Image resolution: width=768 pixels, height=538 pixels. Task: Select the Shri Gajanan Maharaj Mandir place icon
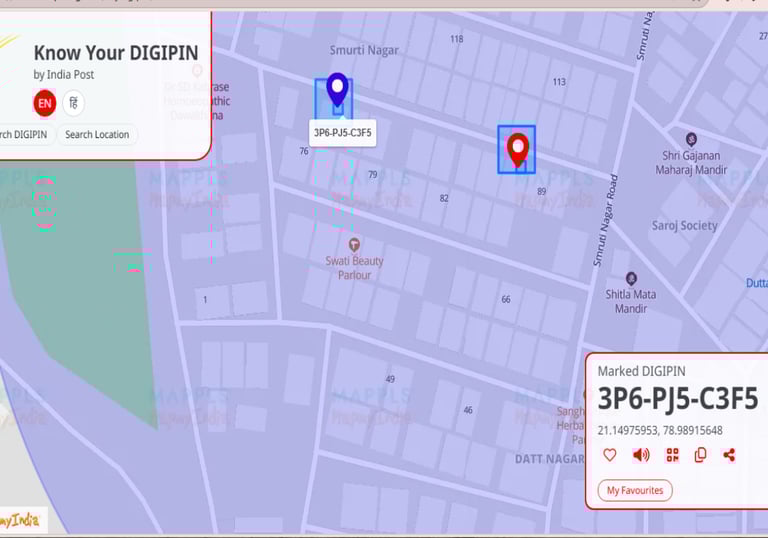click(x=691, y=140)
